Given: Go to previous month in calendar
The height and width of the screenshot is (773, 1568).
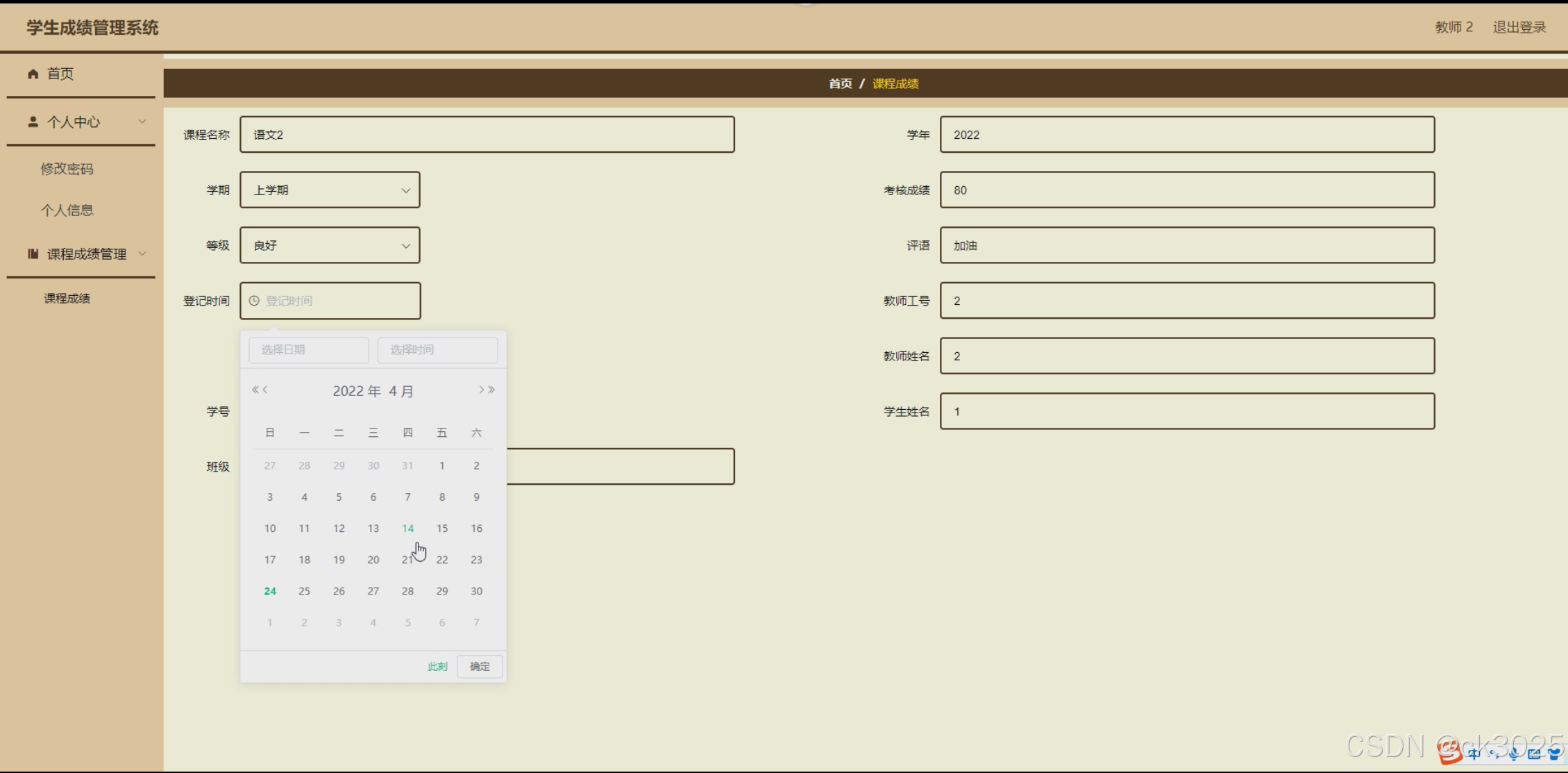Looking at the screenshot, I should (265, 390).
